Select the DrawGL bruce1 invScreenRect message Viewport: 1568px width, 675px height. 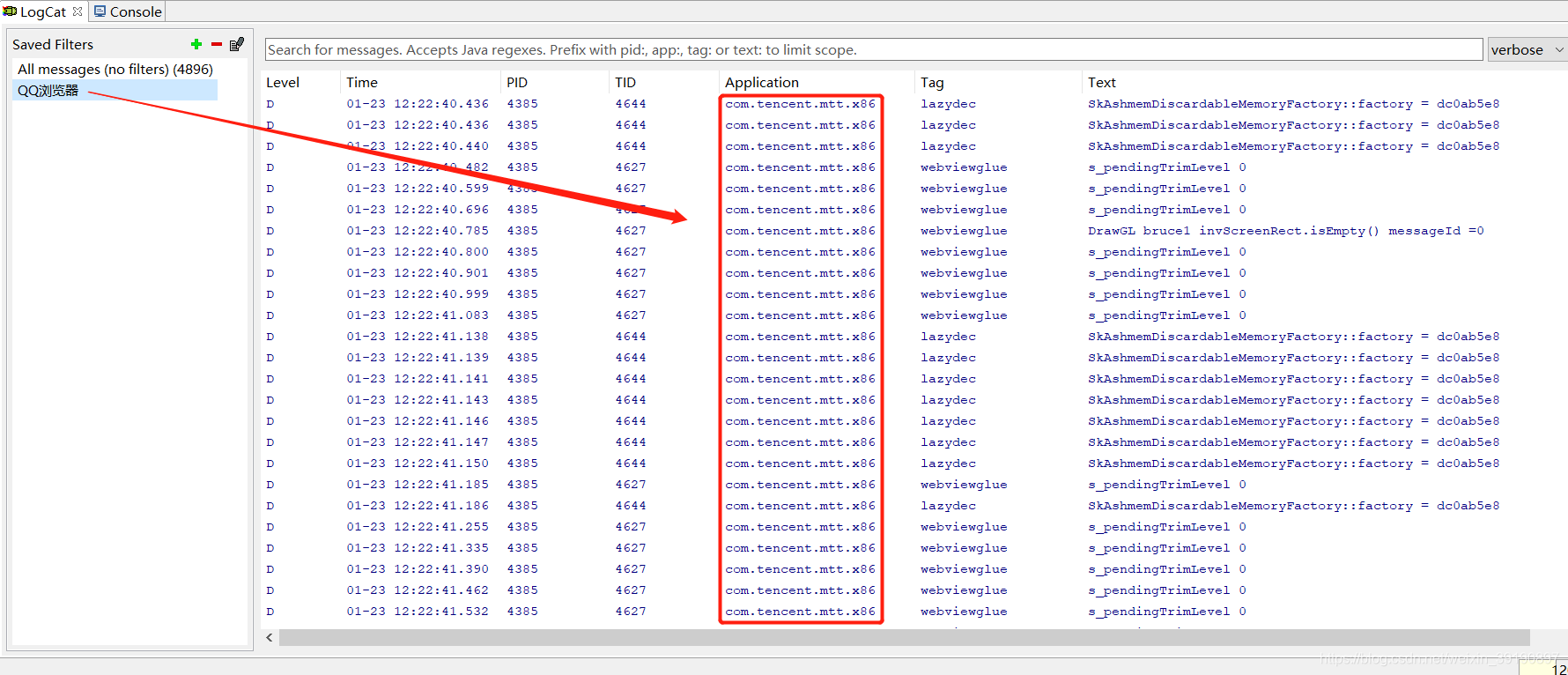(1286, 231)
